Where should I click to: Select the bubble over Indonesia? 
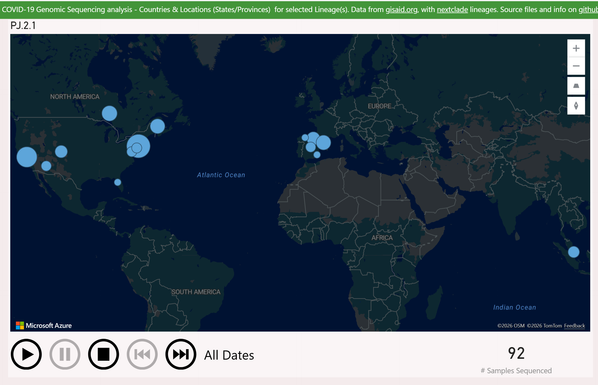coord(574,252)
